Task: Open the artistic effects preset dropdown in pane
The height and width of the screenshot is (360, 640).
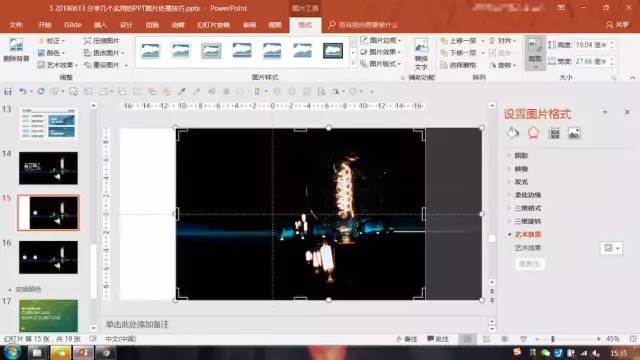Action: point(611,248)
